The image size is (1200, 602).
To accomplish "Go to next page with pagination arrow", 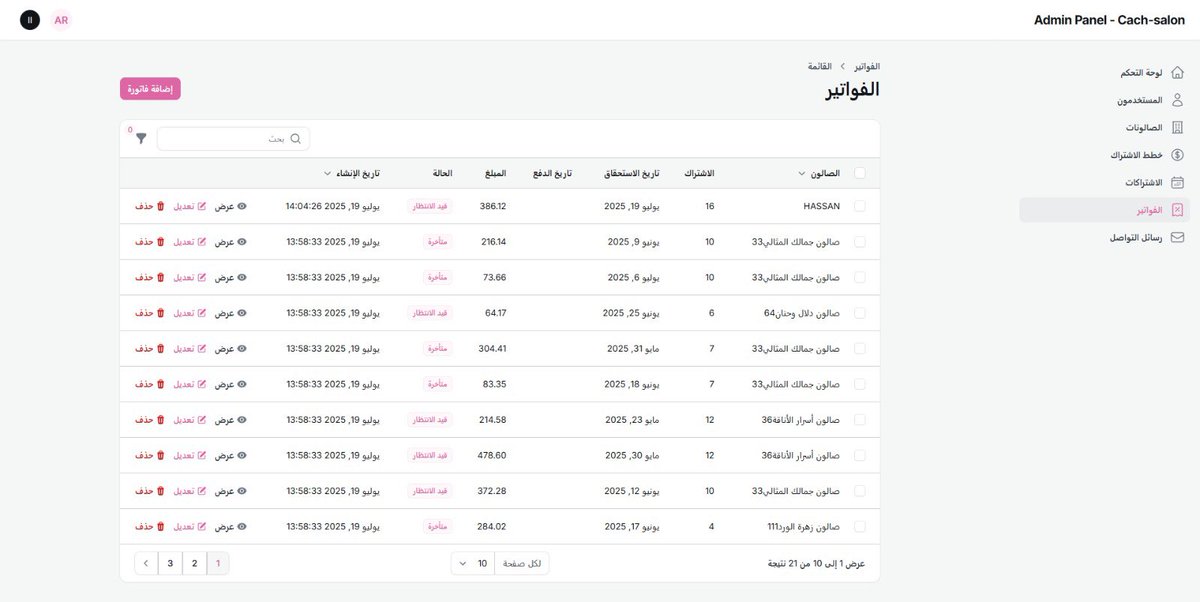I will [146, 563].
